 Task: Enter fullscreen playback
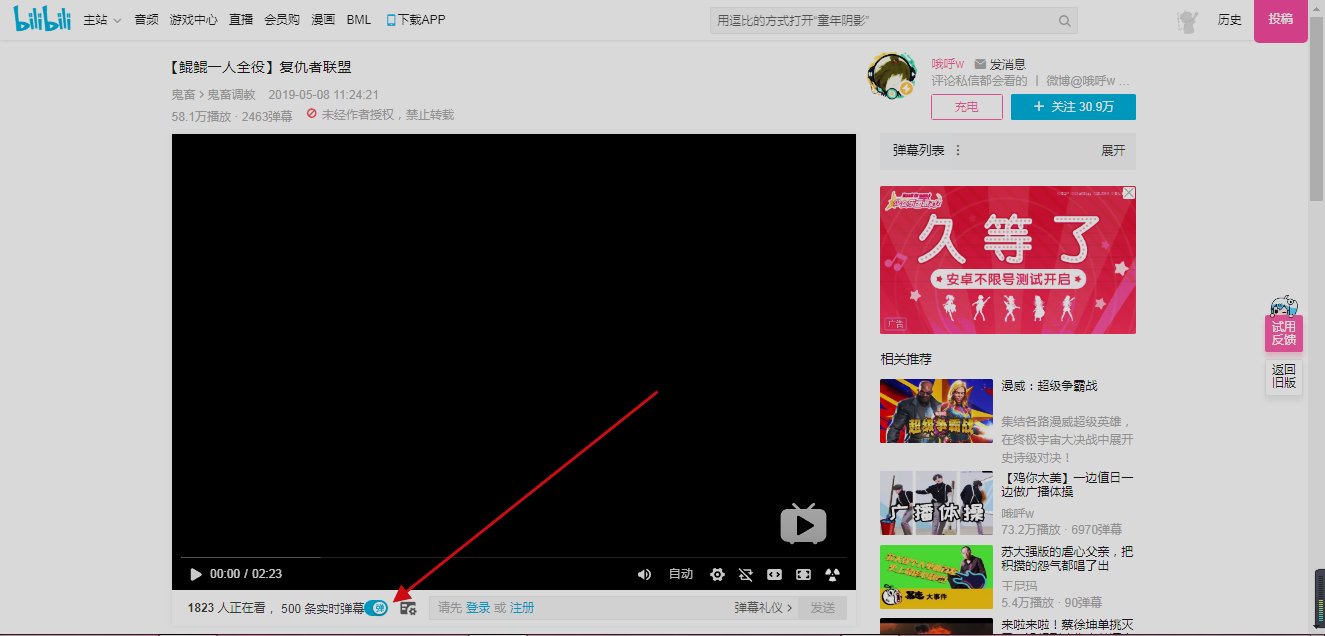click(830, 574)
